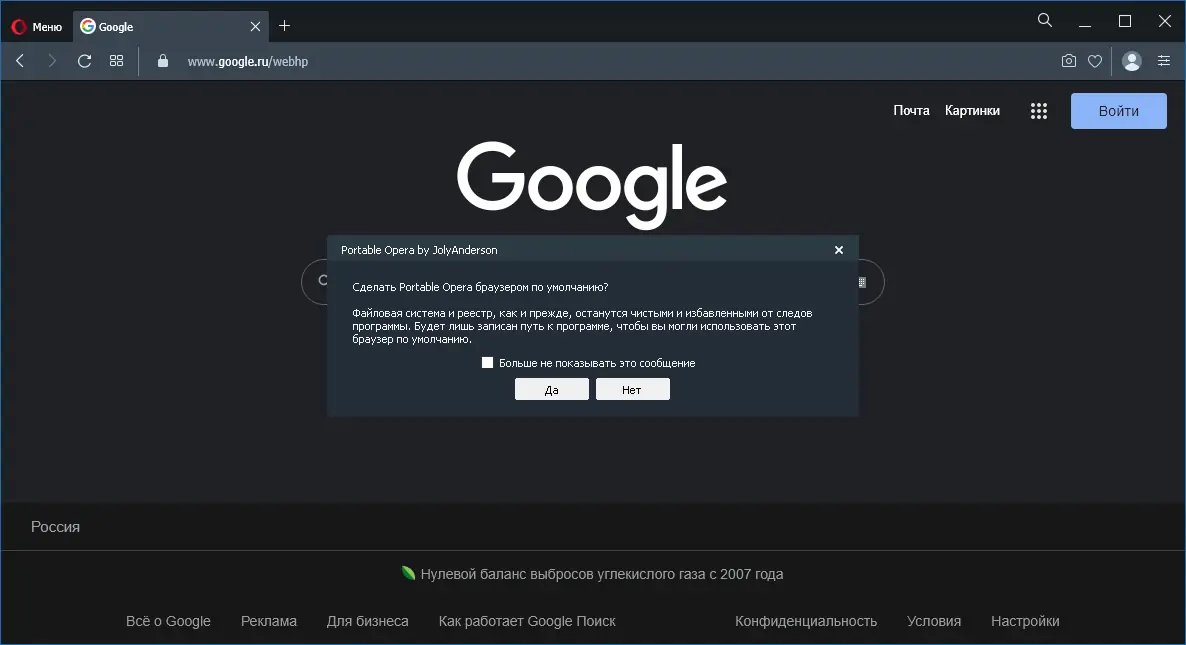Screen dimensions: 1186x645
Task: Click the heart icon to save page
Action: pos(1095,61)
